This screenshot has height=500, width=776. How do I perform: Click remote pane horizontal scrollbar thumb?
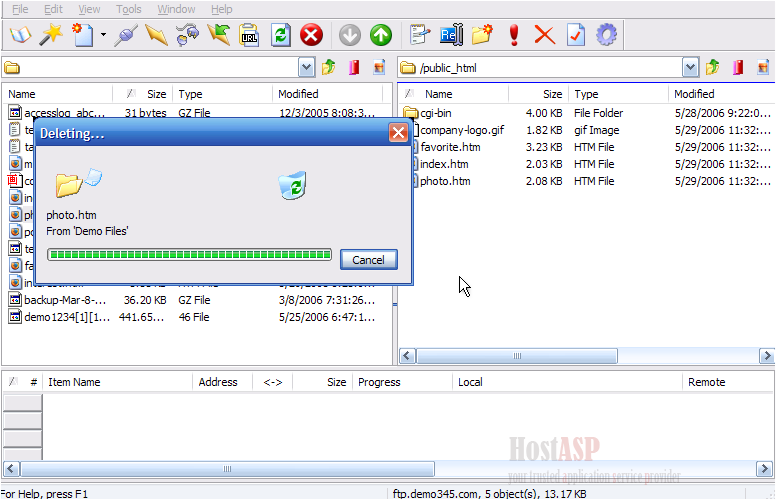pos(517,356)
